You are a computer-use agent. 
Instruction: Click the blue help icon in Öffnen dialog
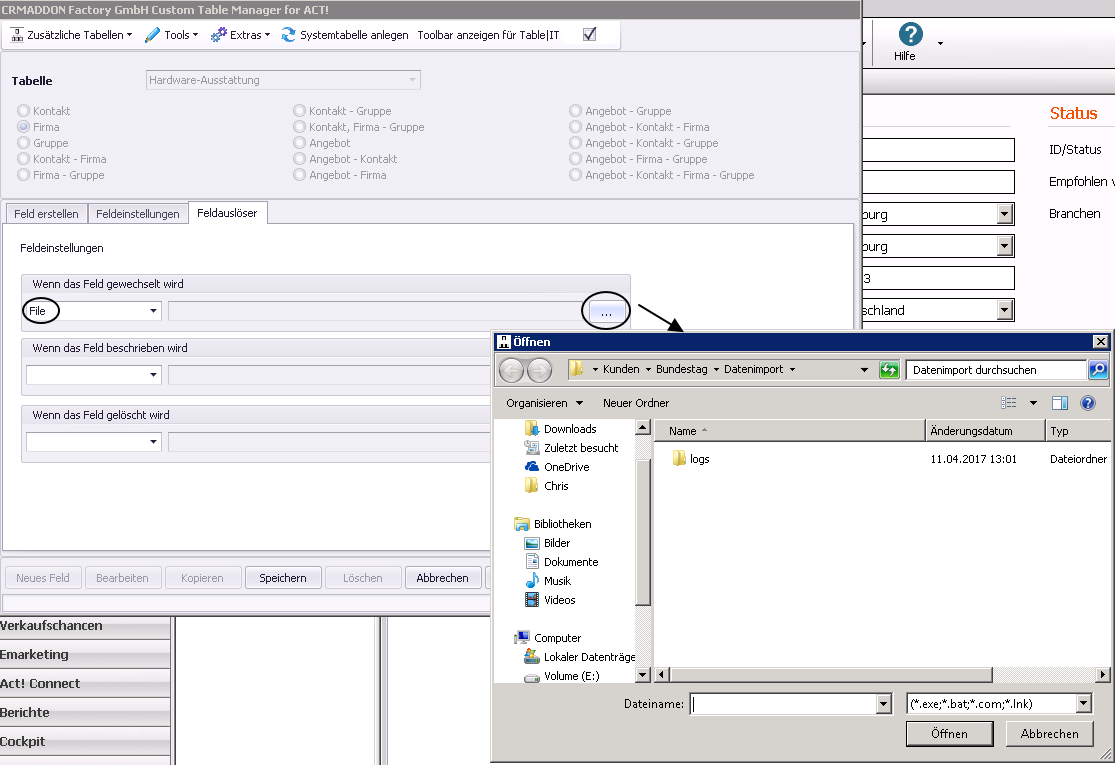tap(1088, 403)
